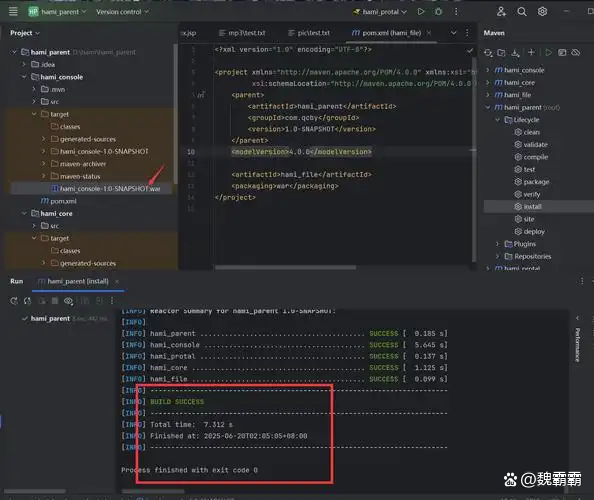The height and width of the screenshot is (500, 594).
Task: Open the main hamburger menu
Action: coord(13,12)
